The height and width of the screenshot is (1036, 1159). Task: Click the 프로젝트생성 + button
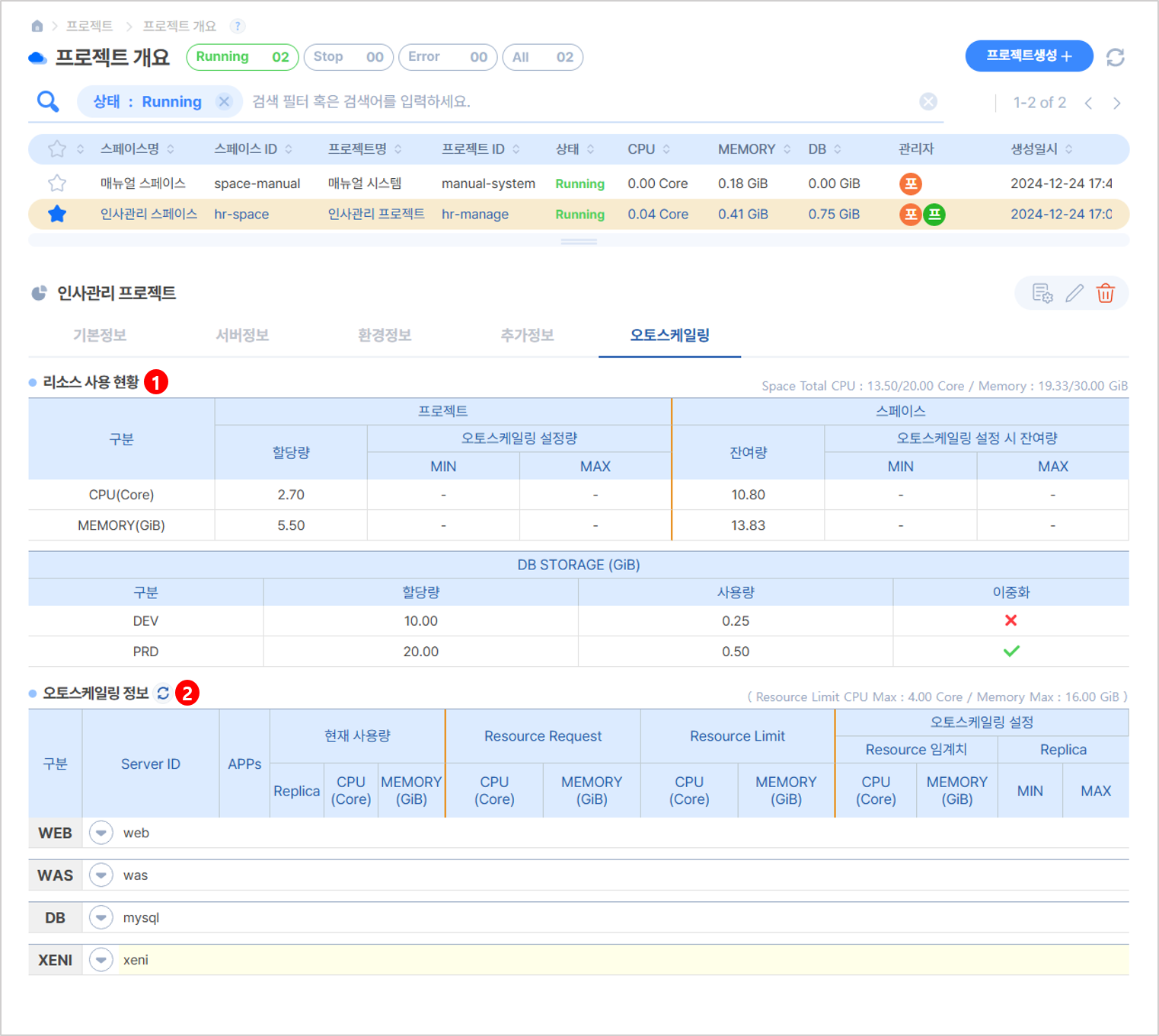pos(1029,56)
